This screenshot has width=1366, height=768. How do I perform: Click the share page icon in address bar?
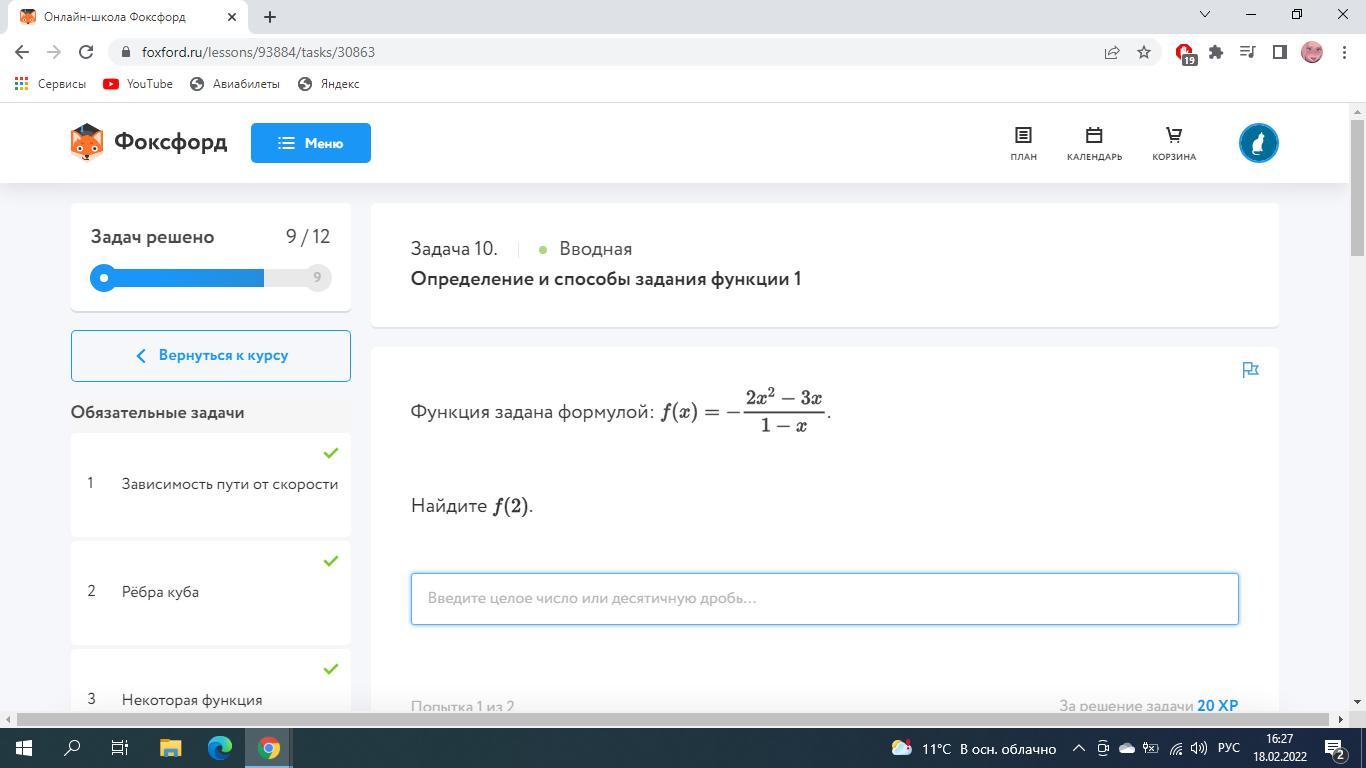coord(1112,52)
